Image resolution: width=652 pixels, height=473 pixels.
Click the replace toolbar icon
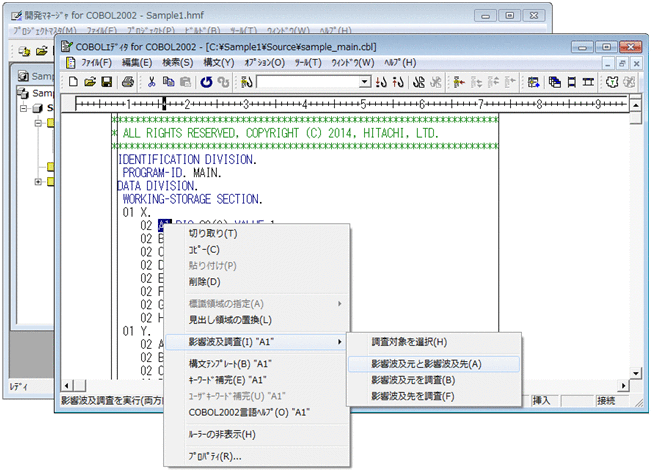pyautogui.click(x=419, y=82)
